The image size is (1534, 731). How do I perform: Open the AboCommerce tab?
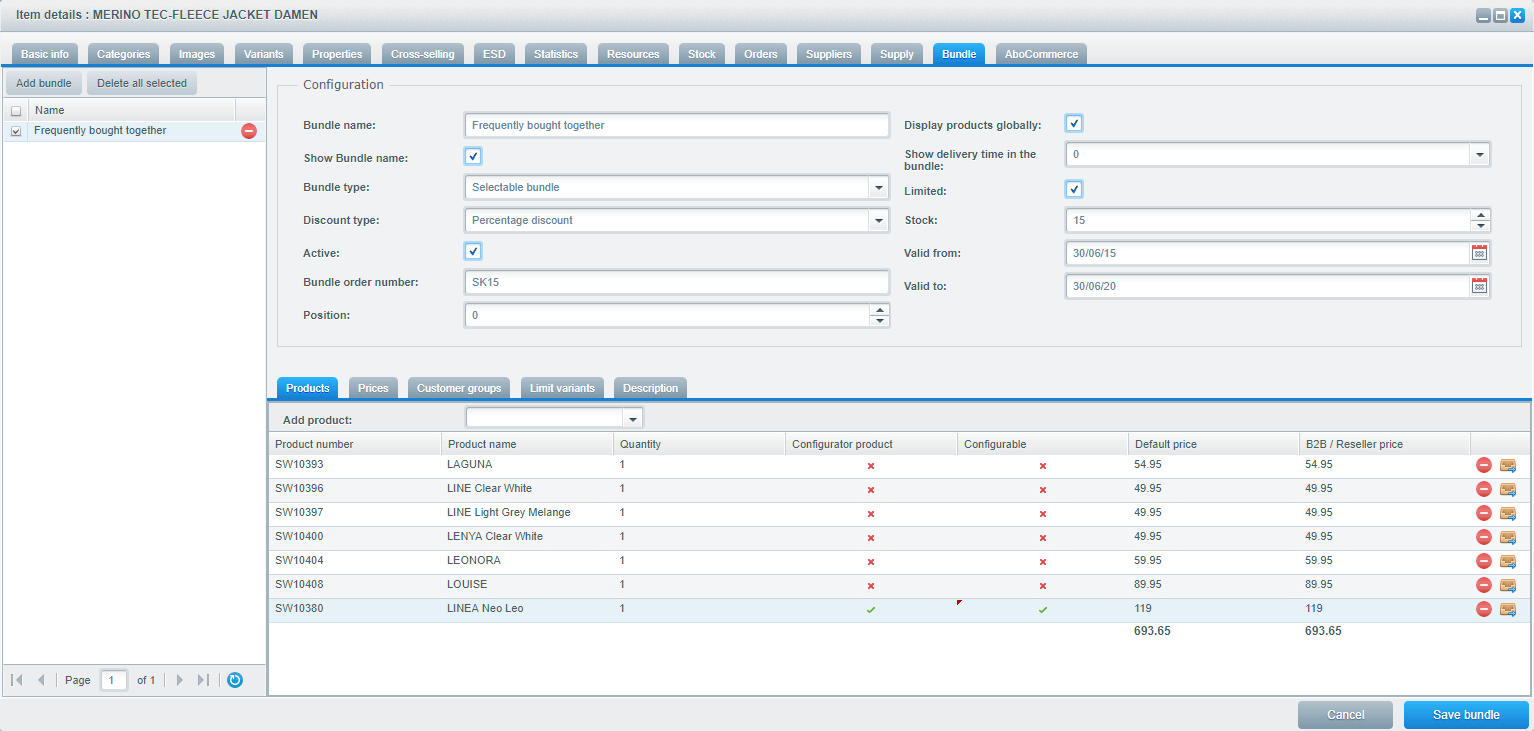click(x=1043, y=54)
